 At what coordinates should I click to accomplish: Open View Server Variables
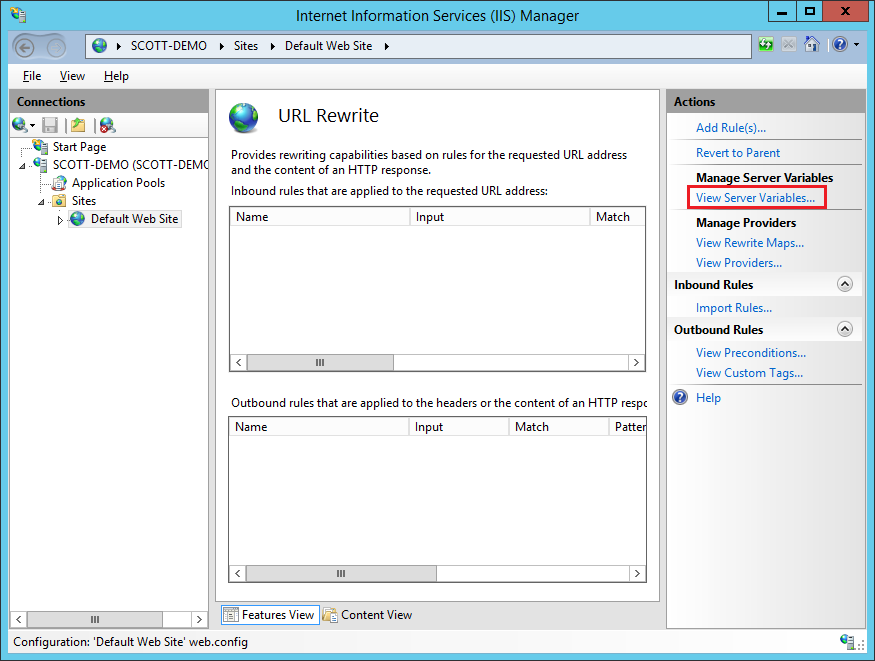(755, 197)
